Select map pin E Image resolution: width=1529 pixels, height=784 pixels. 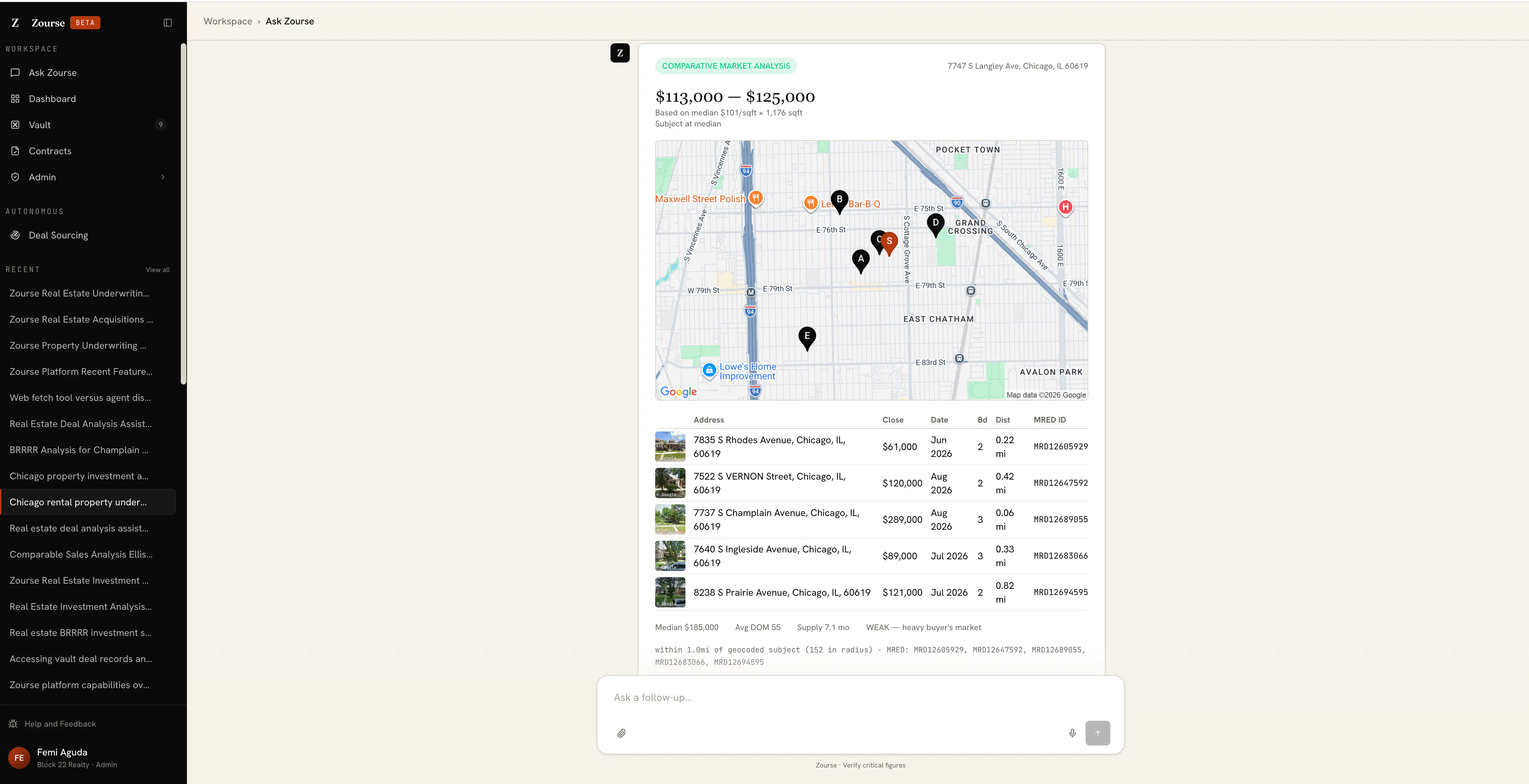[x=807, y=339]
